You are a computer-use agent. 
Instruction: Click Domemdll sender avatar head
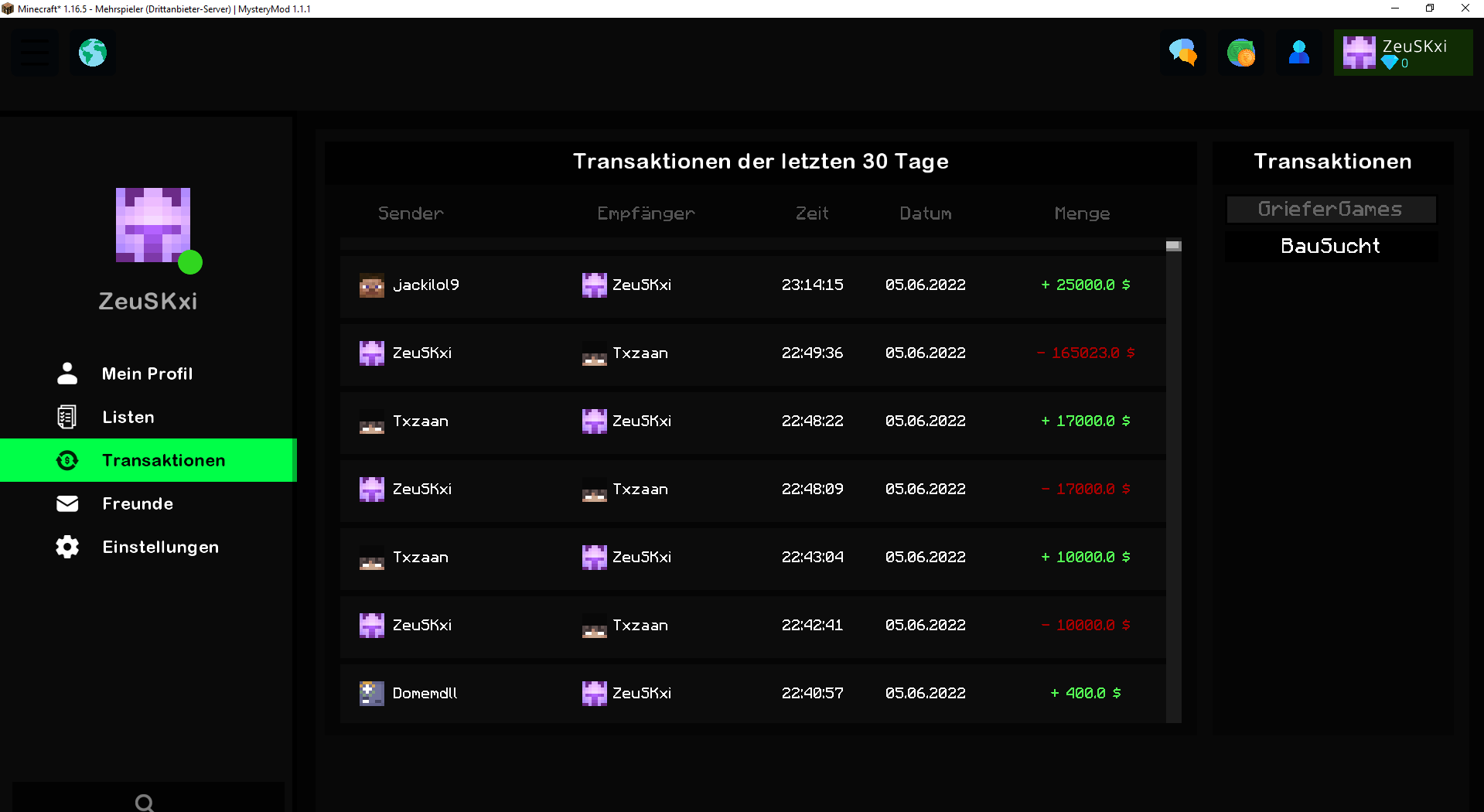372,694
